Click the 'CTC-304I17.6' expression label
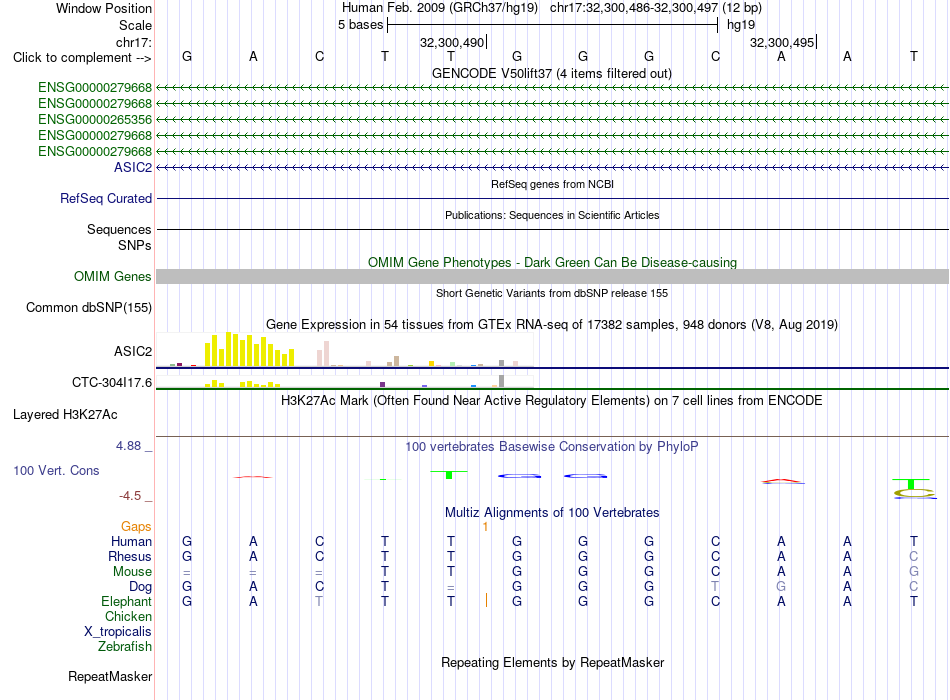Viewport: 950px width, 700px height. click(x=112, y=382)
